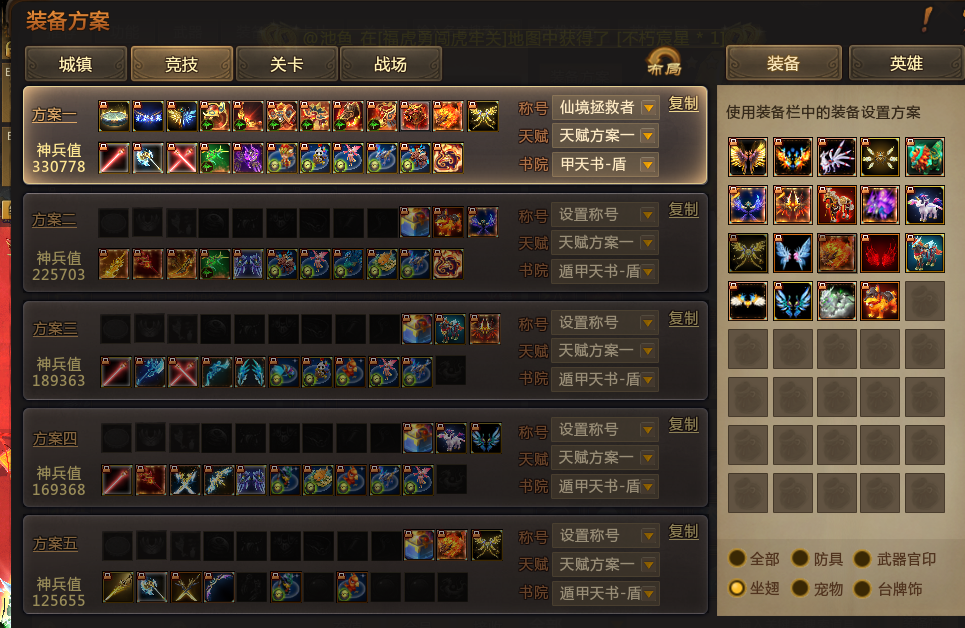The width and height of the screenshot is (965, 628).
Task: Click 复制 link for 方案二
Action: tap(684, 209)
